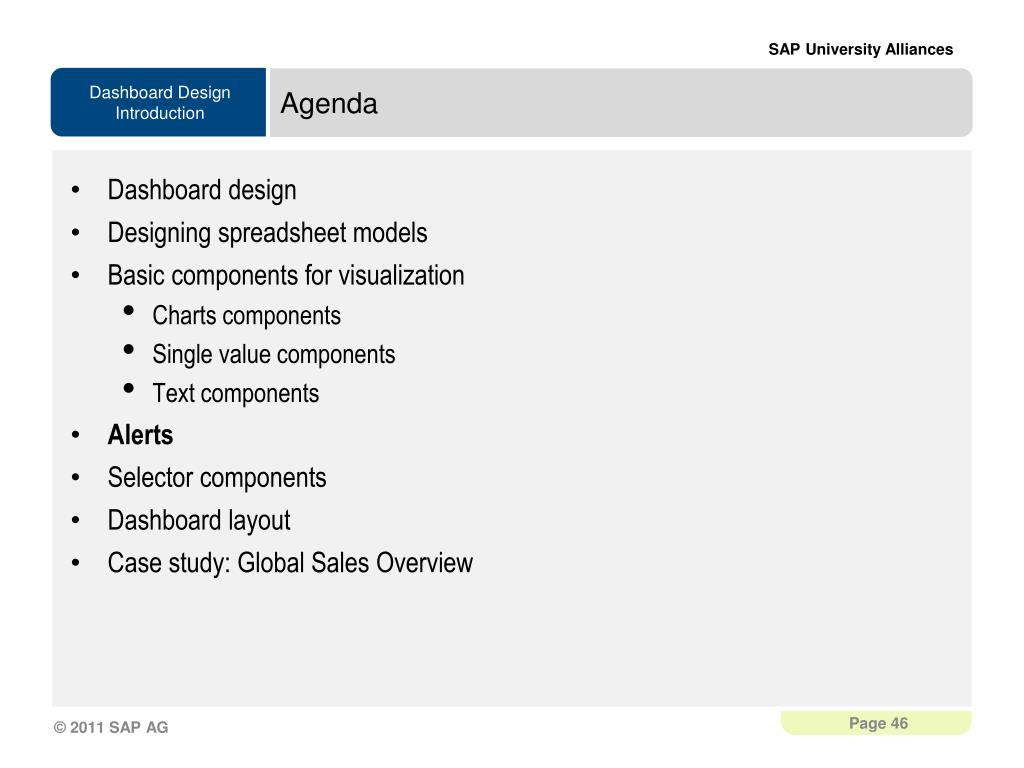Viewport: 1024px width, 768px height.
Task: Click the Page 46 footer label
Action: (878, 723)
